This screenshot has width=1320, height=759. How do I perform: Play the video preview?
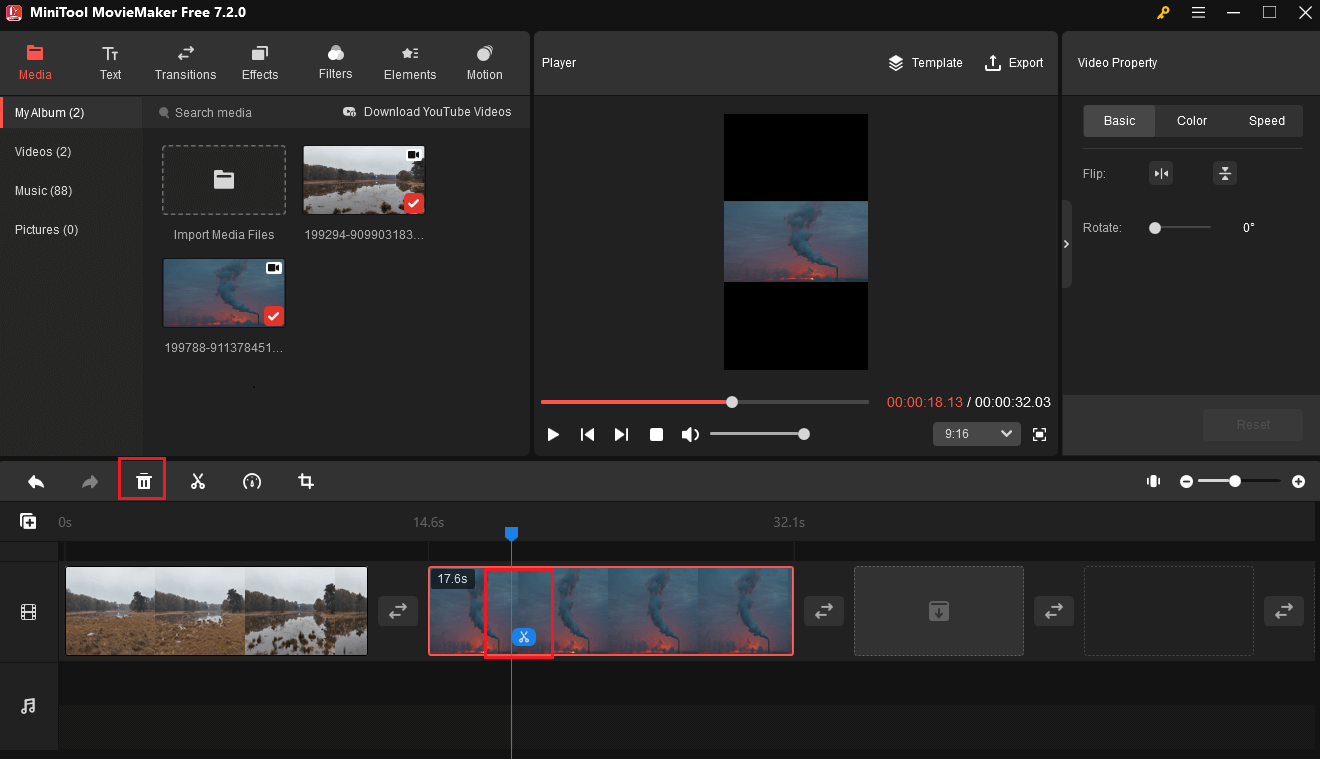(553, 434)
